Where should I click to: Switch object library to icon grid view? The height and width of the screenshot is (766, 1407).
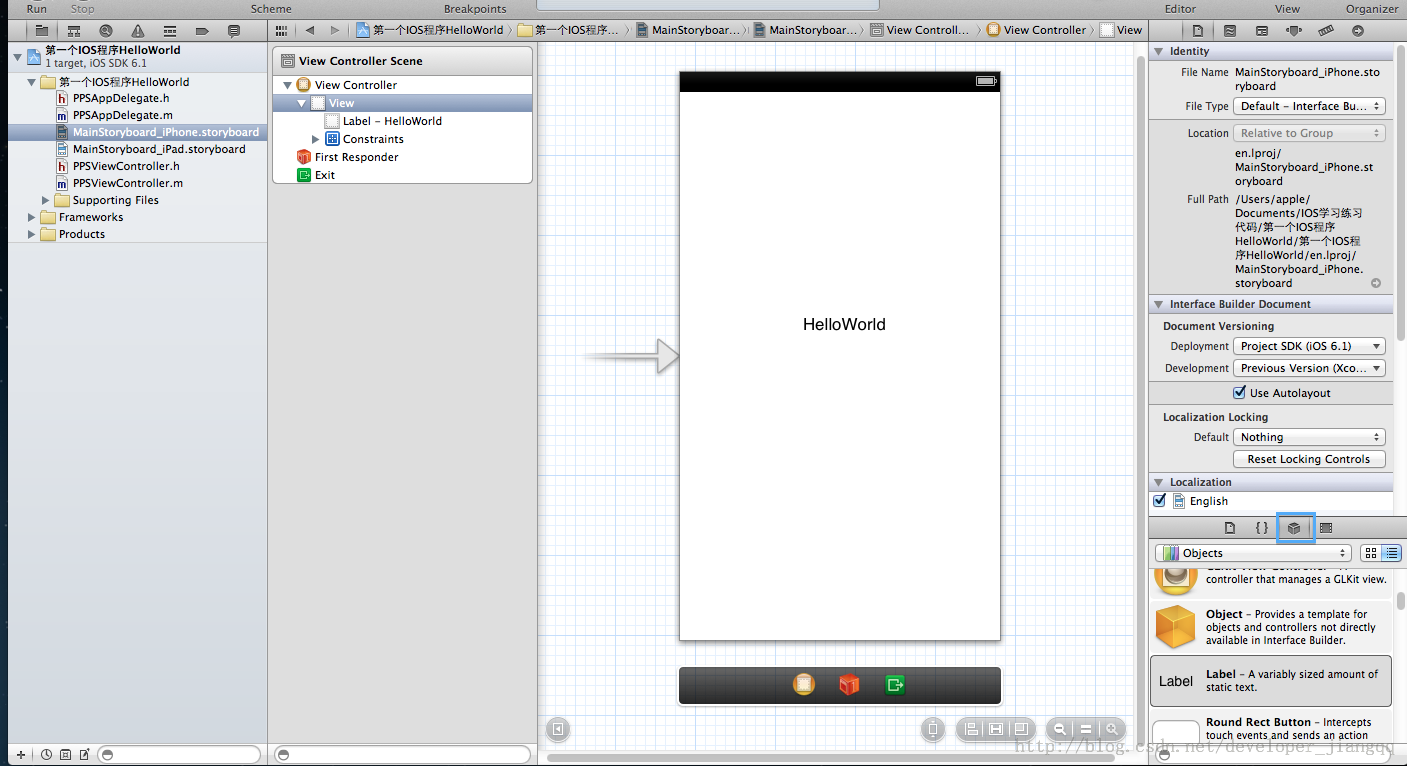tap(1370, 553)
